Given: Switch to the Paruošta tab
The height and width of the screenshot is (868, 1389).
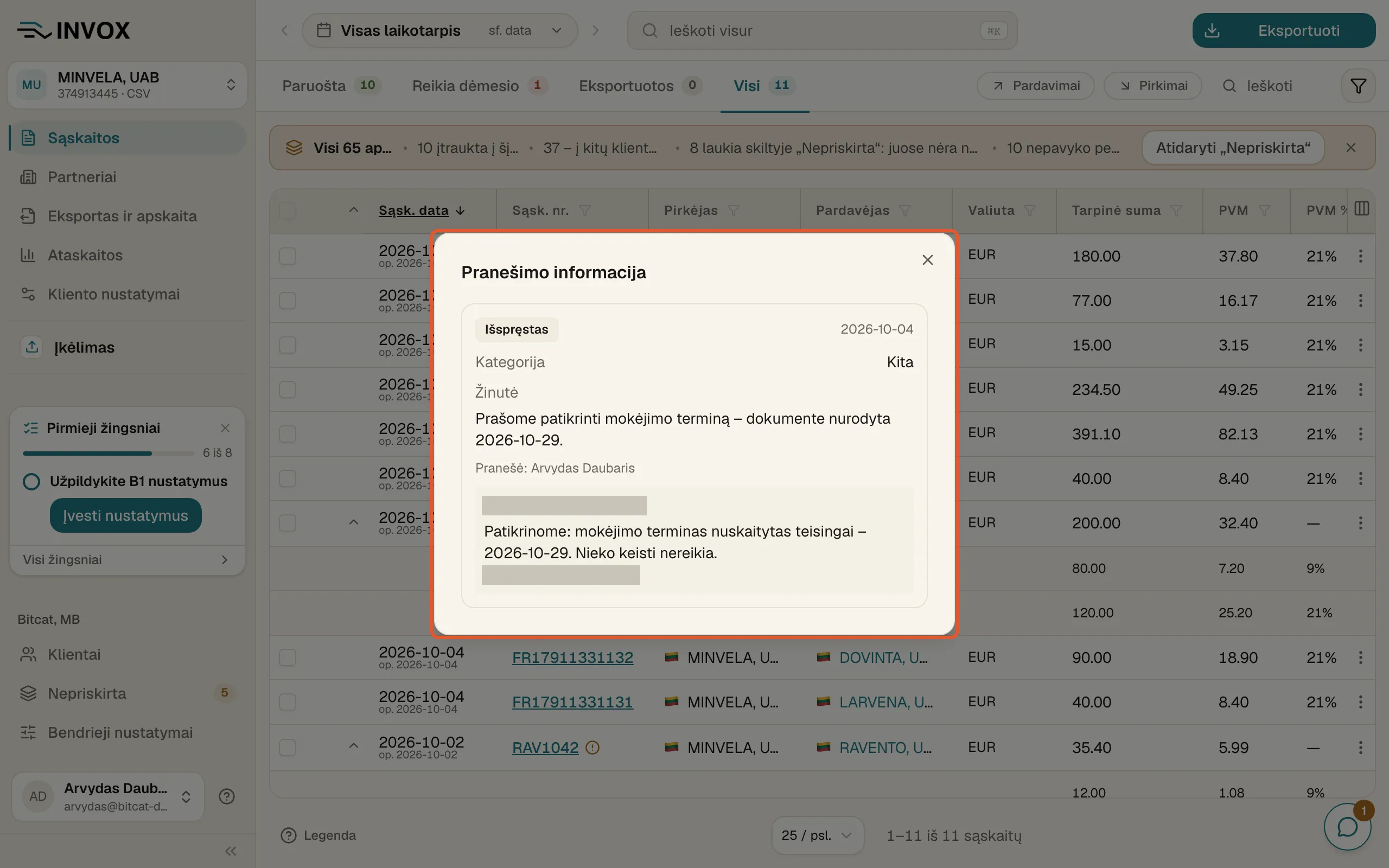Looking at the screenshot, I should click(x=331, y=86).
